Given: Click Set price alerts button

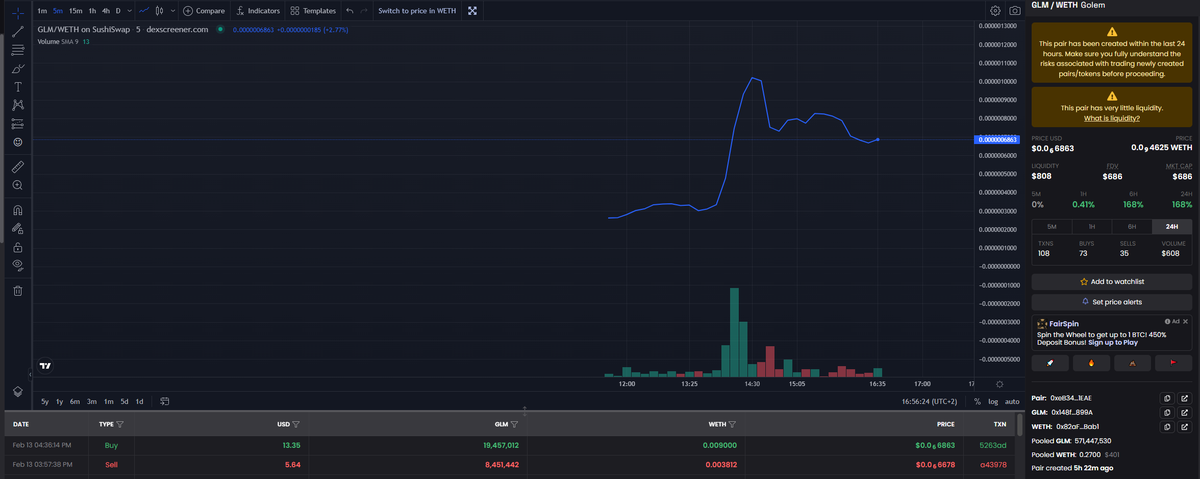Looking at the screenshot, I should (x=1112, y=301).
